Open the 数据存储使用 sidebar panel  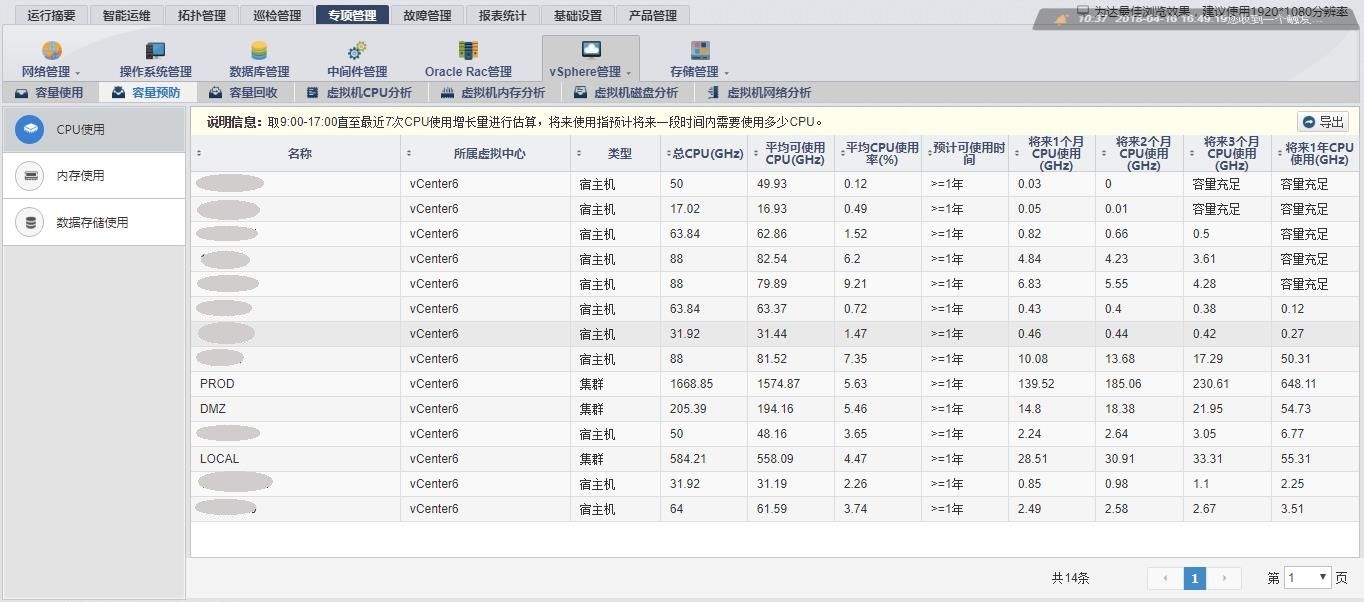click(x=93, y=221)
